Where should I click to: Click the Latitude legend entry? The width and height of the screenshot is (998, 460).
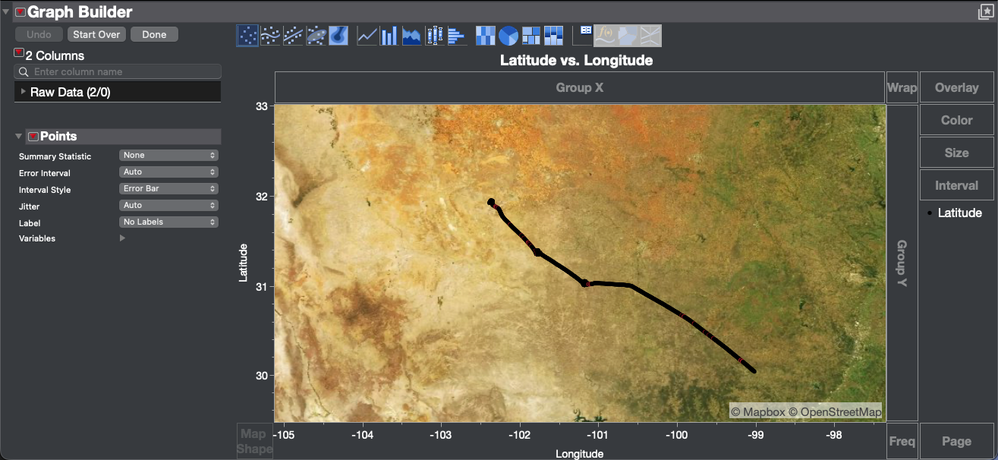pyautogui.click(x=959, y=213)
